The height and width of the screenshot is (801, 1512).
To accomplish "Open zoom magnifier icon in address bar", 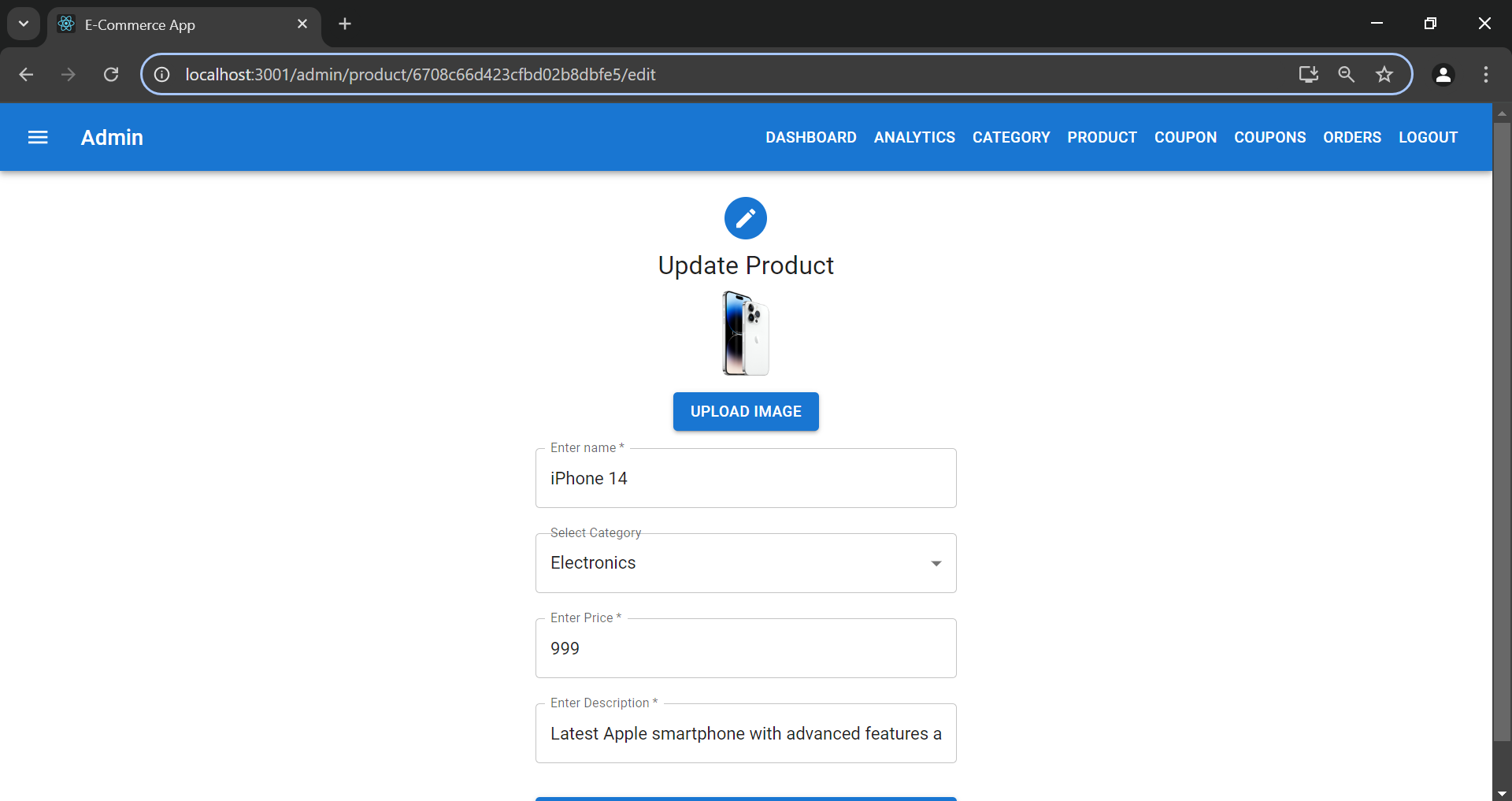I will coord(1346,74).
